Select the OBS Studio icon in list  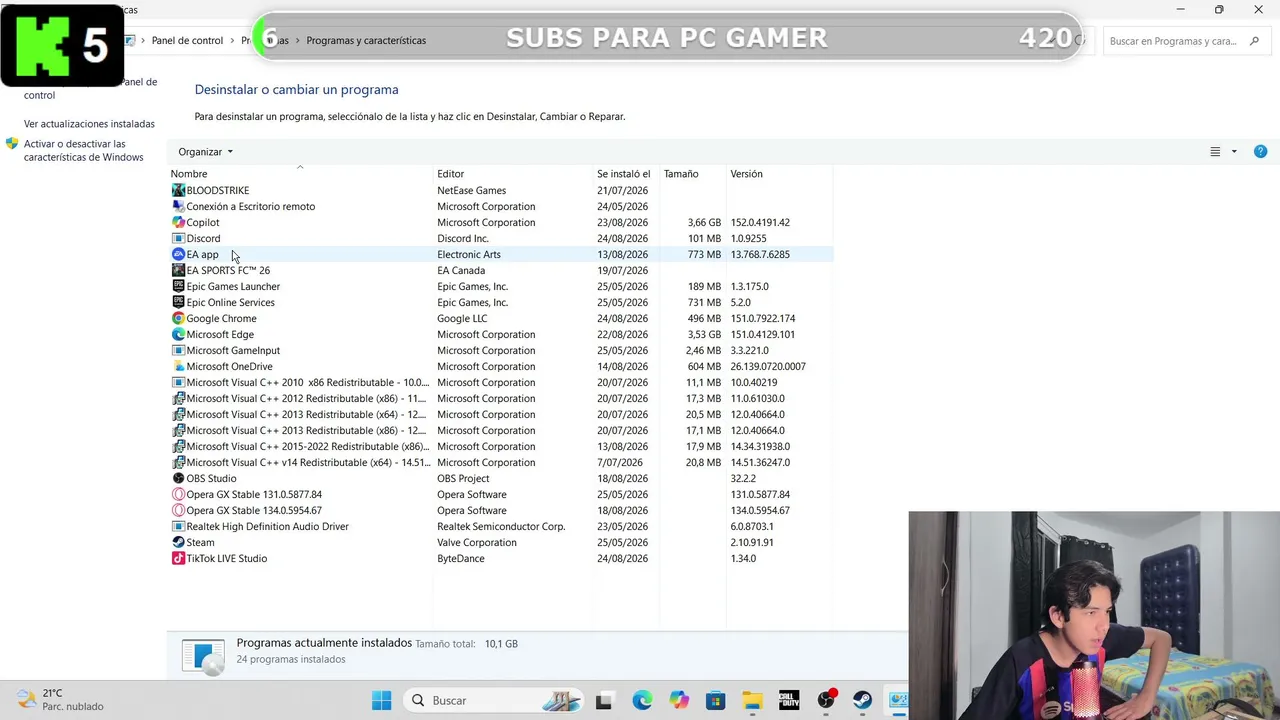click(x=178, y=478)
